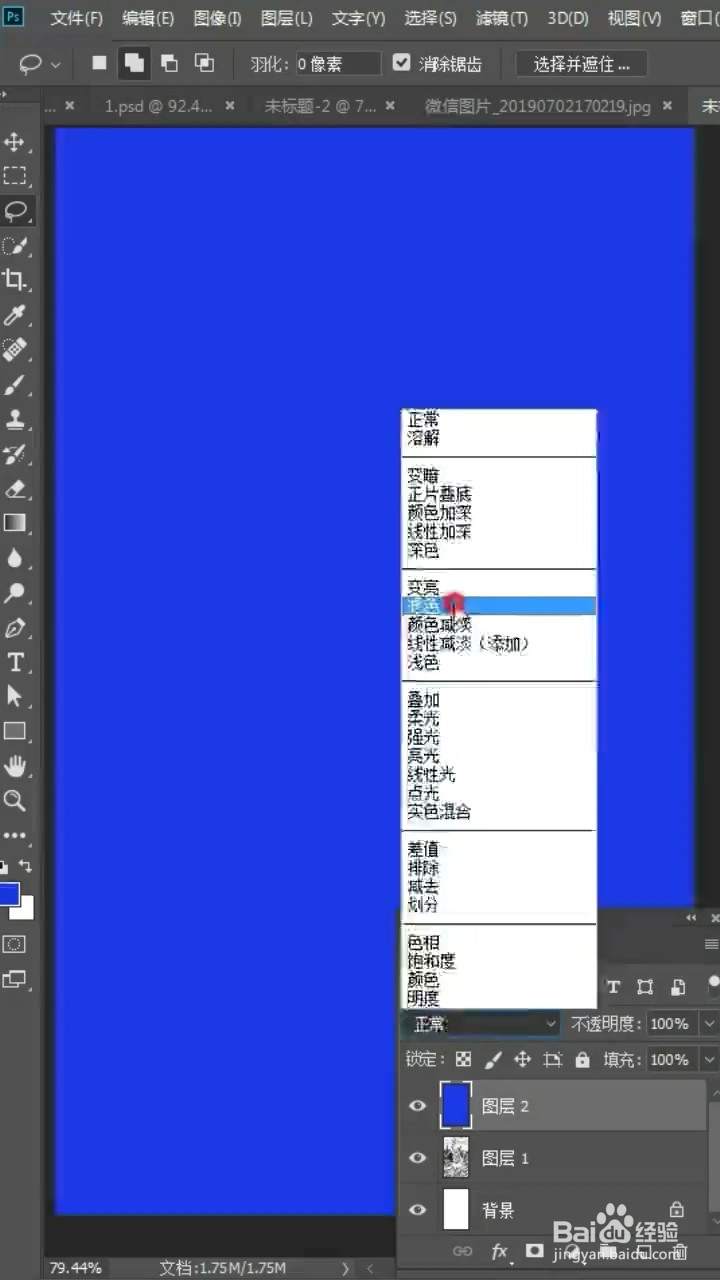Click the add layer style fx icon
Viewport: 720px width, 1280px height.
tap(499, 1251)
